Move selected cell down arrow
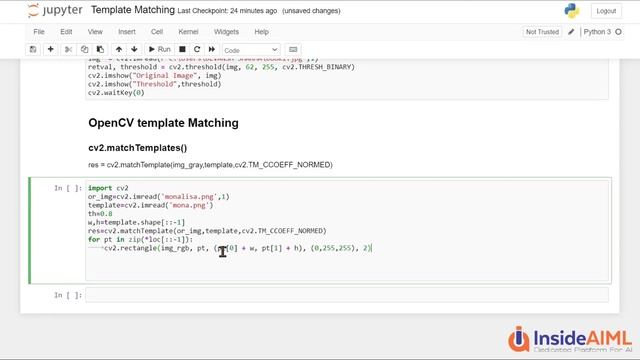This screenshot has width=640, height=360. [x=134, y=49]
